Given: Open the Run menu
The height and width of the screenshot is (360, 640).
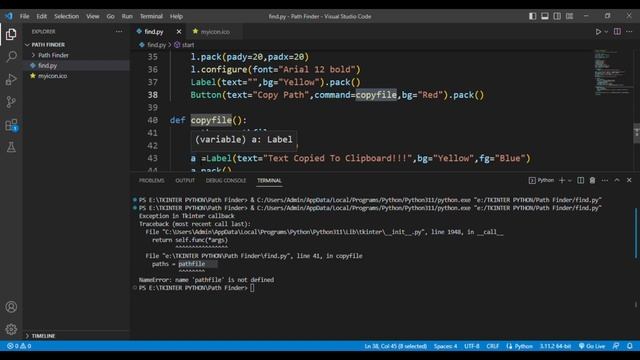Looking at the screenshot, I should pos(127,16).
